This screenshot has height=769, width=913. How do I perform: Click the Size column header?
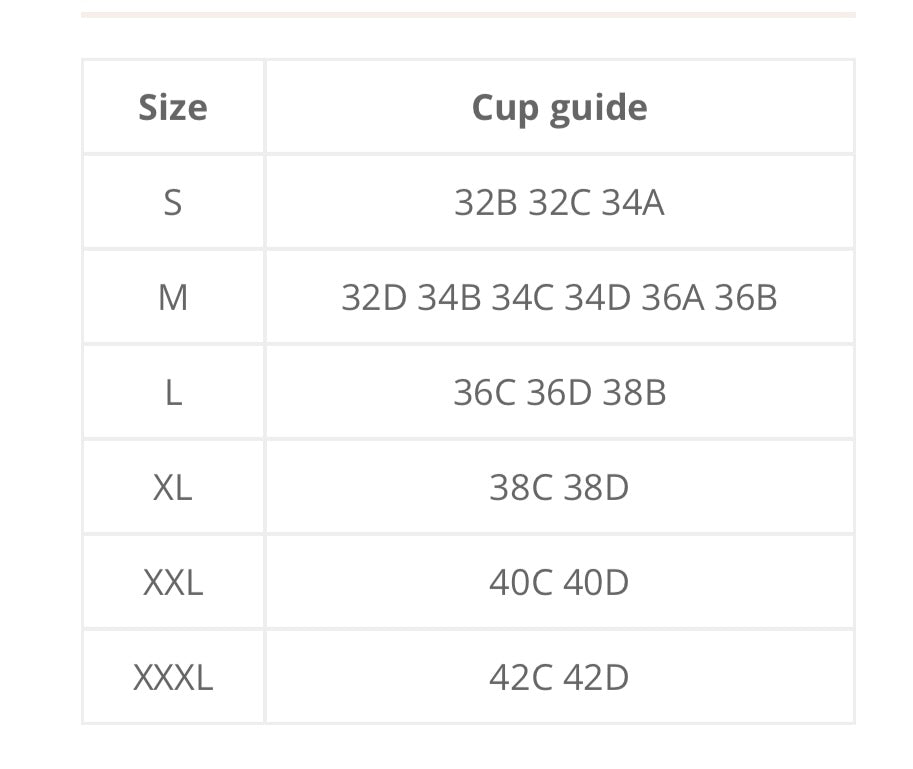pyautogui.click(x=173, y=107)
